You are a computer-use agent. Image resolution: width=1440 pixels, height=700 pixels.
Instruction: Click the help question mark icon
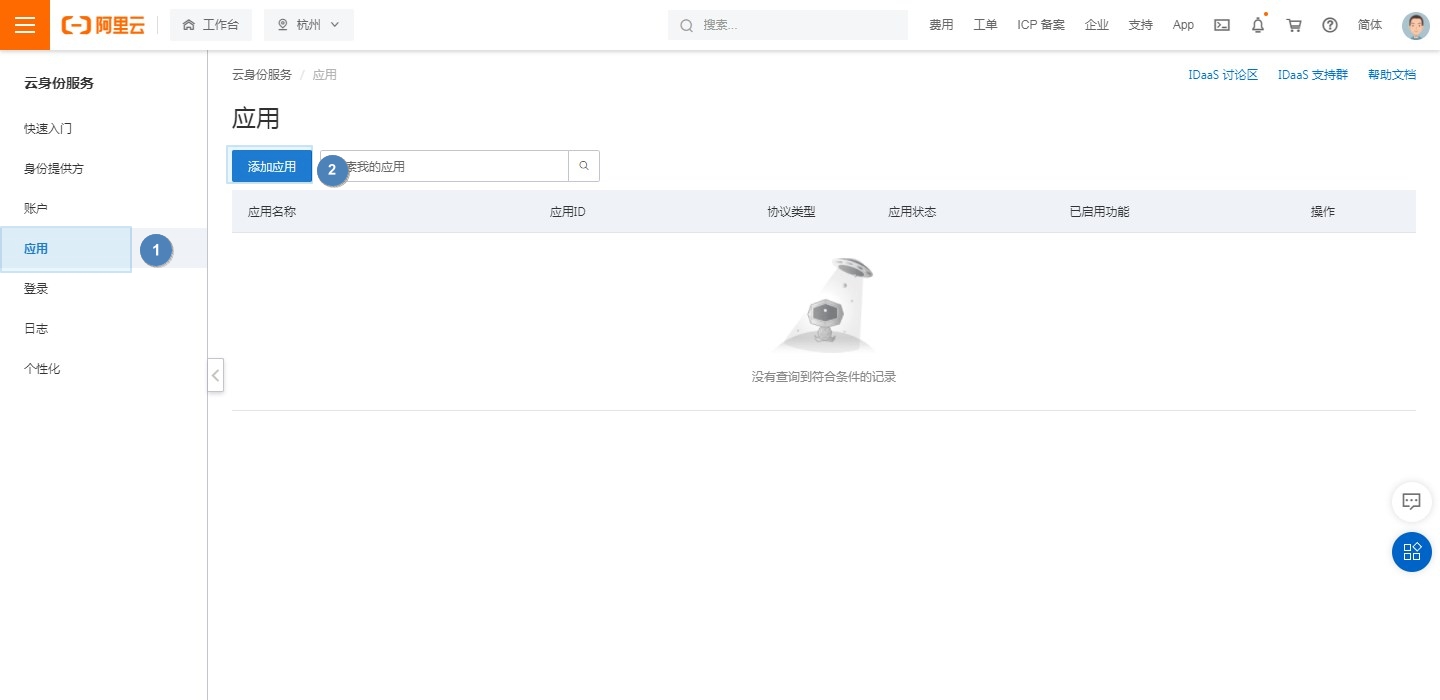pos(1330,25)
